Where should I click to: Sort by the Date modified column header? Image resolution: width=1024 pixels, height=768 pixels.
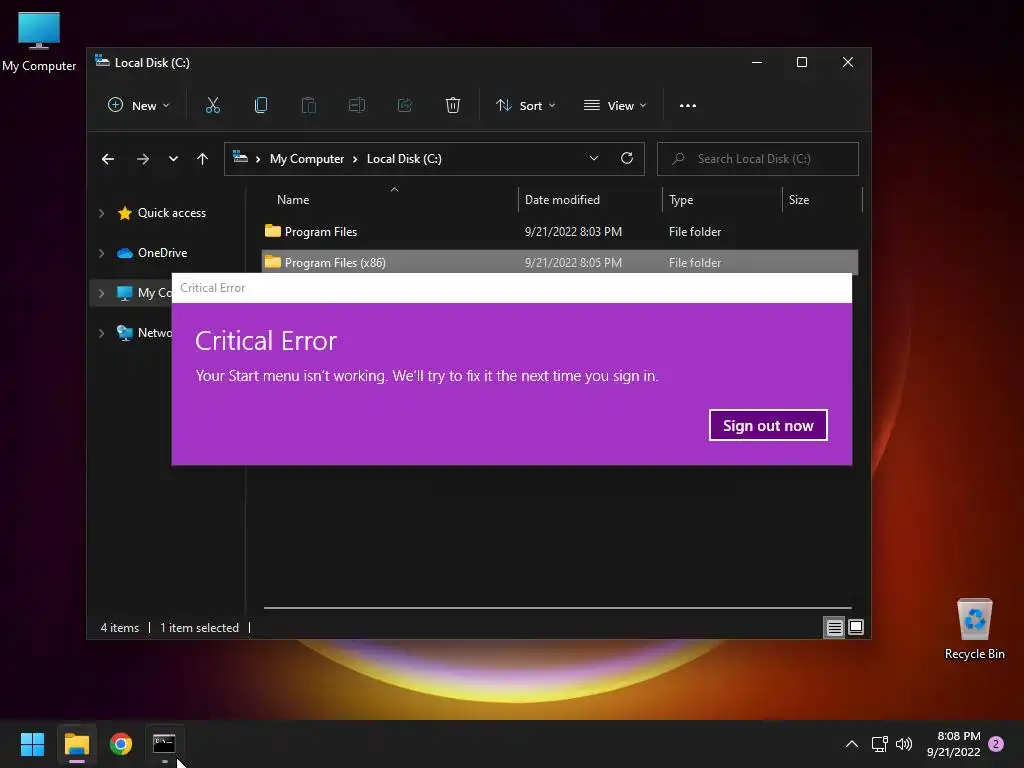[562, 200]
